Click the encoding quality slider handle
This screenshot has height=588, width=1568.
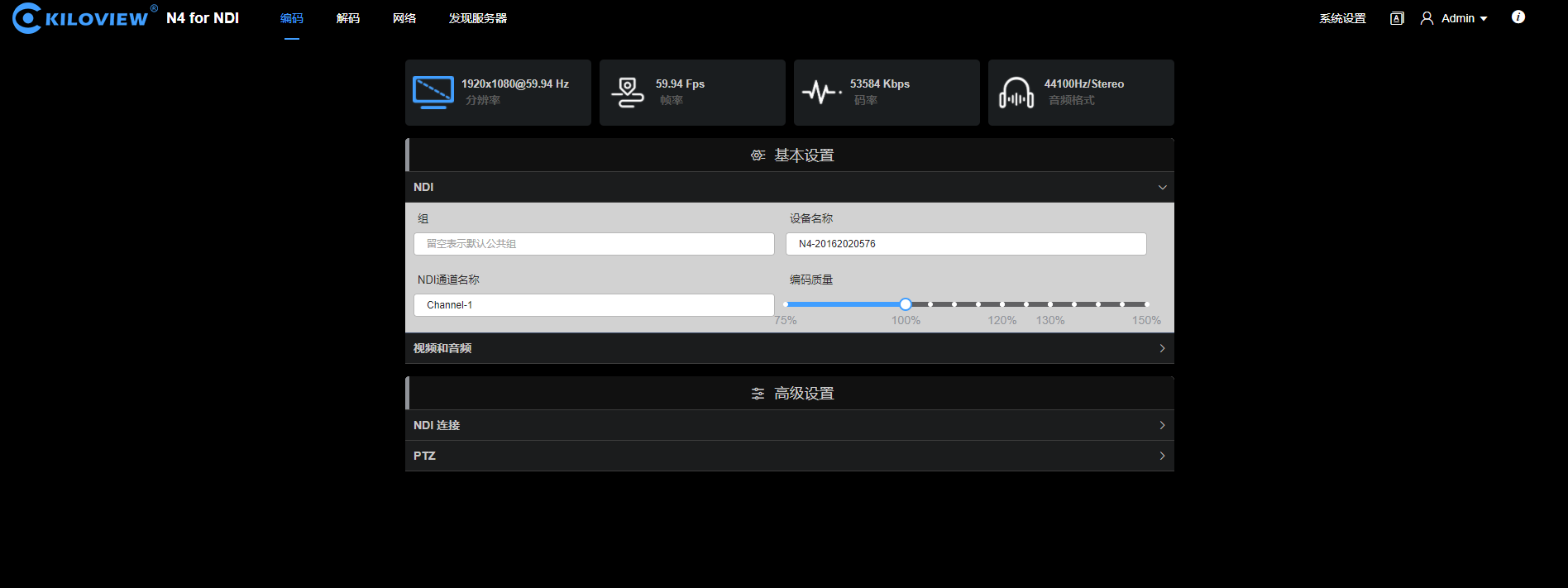tap(906, 304)
